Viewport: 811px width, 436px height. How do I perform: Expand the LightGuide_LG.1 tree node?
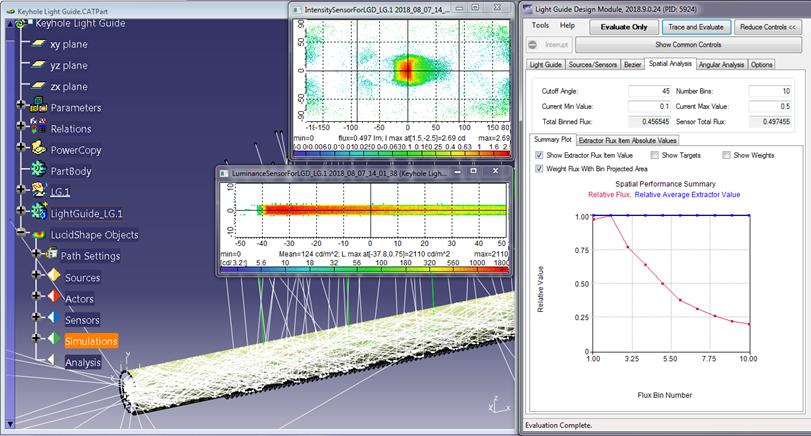pyautogui.click(x=21, y=210)
